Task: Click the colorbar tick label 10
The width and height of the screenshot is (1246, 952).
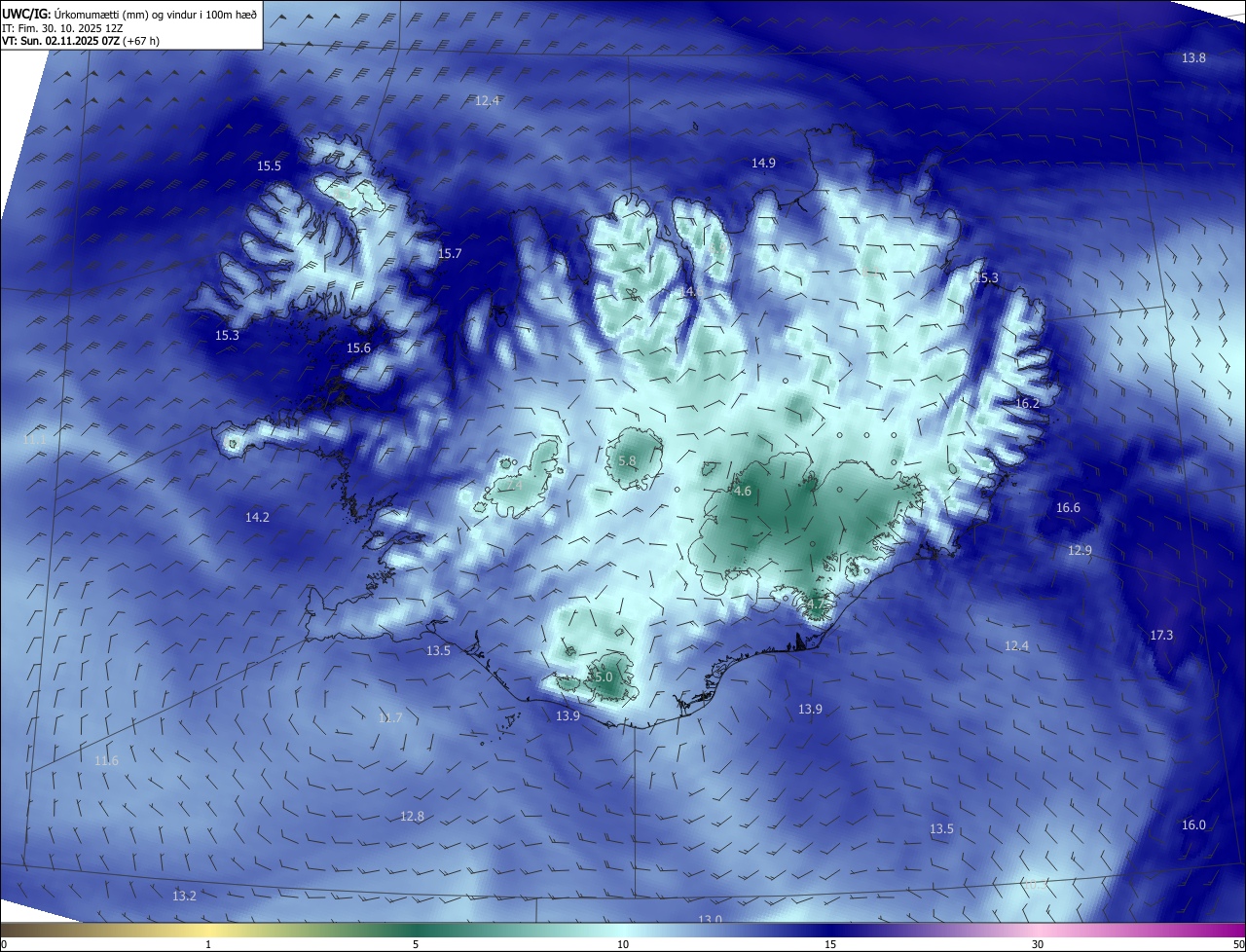Action: [x=623, y=944]
